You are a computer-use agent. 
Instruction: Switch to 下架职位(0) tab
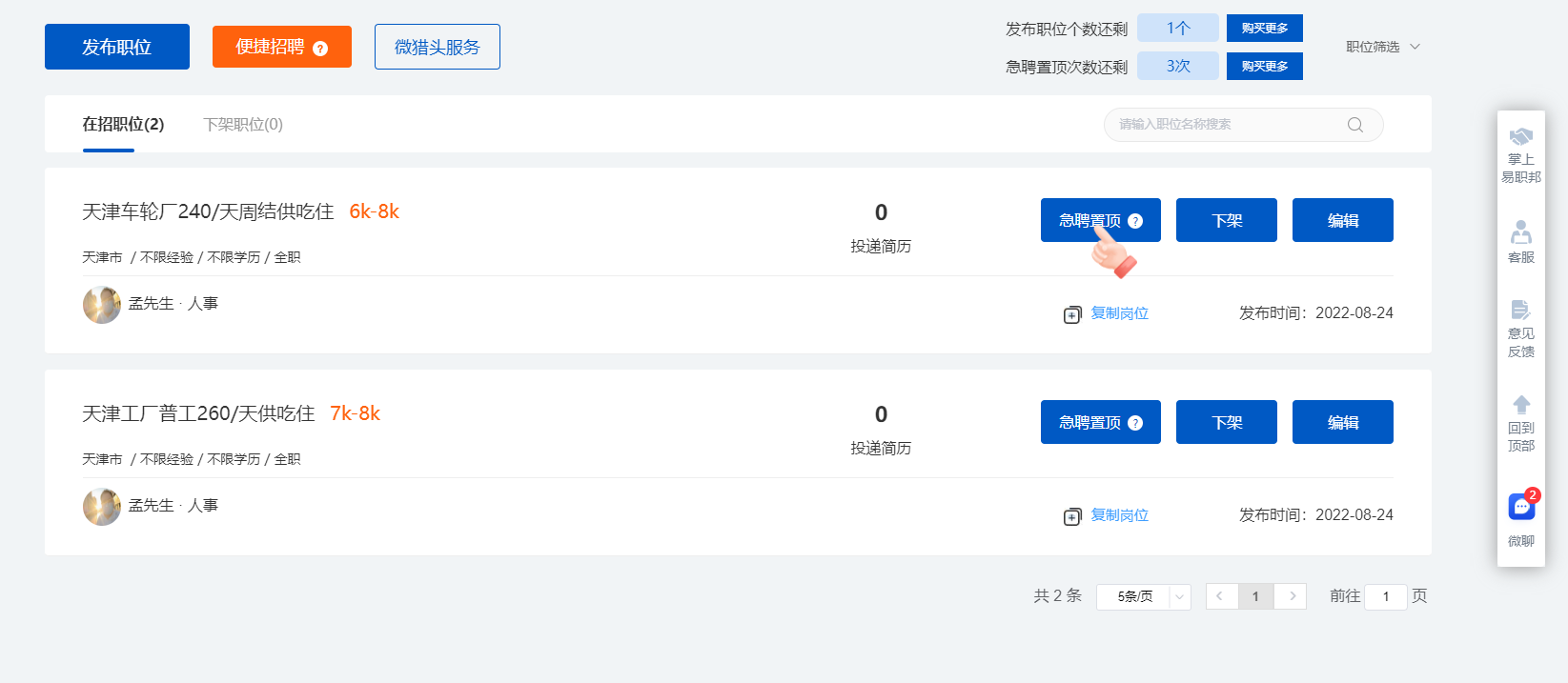tap(243, 125)
